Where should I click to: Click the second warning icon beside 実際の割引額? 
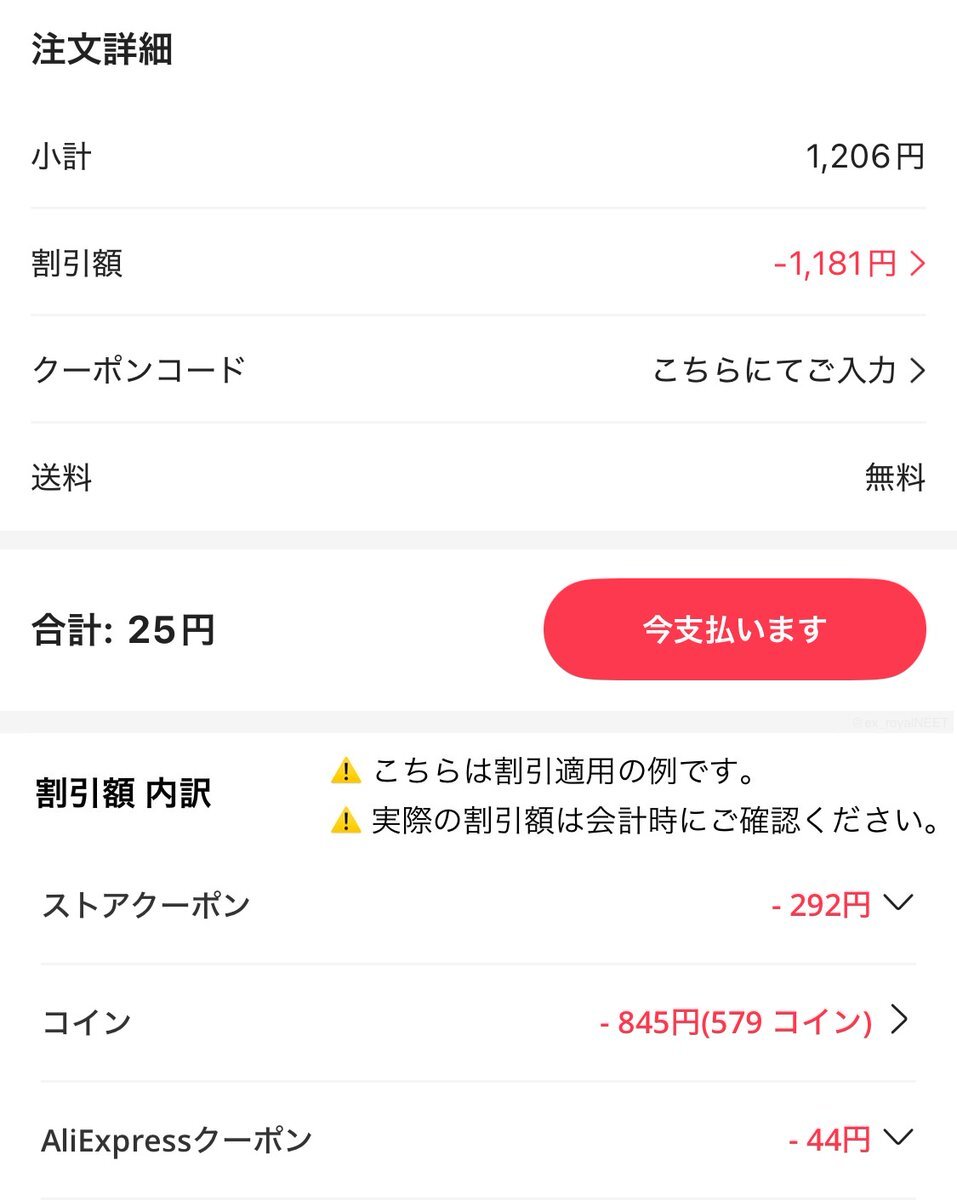345,821
